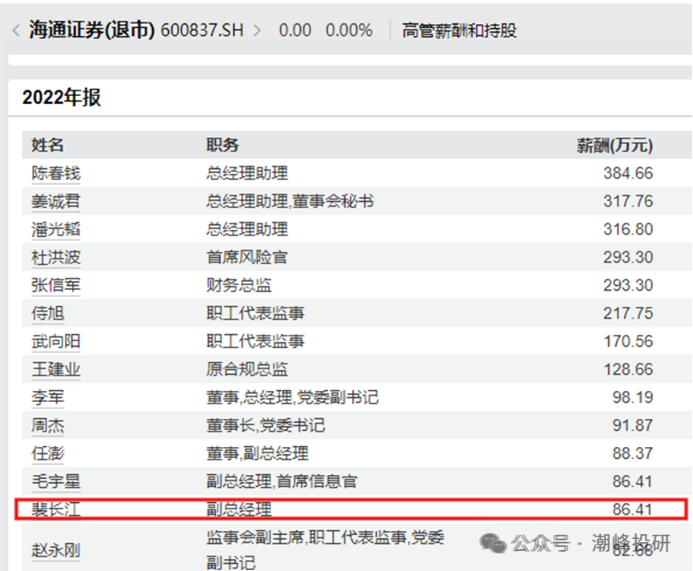Viewport: 693px width, 571px height.
Task: Go to previous stock with left chevron
Action: coord(16,30)
